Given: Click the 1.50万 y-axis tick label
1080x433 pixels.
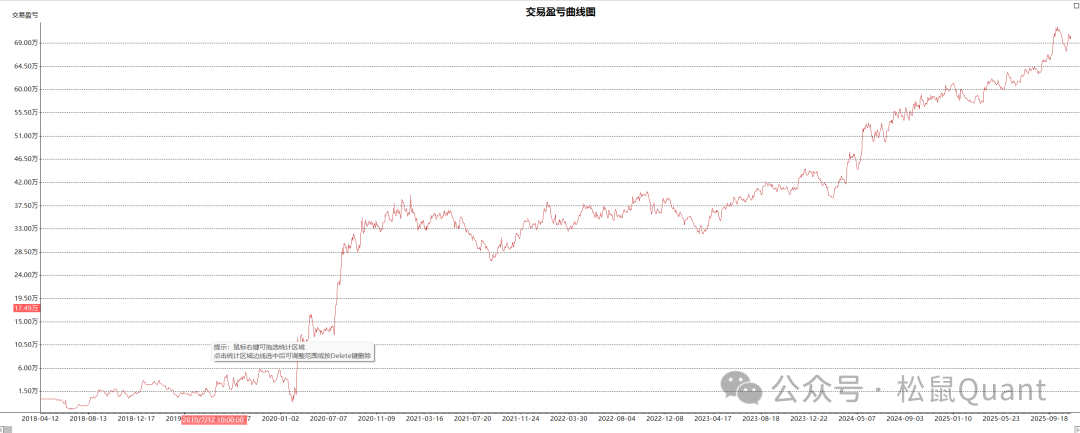Looking at the screenshot, I should pyautogui.click(x=28, y=391).
